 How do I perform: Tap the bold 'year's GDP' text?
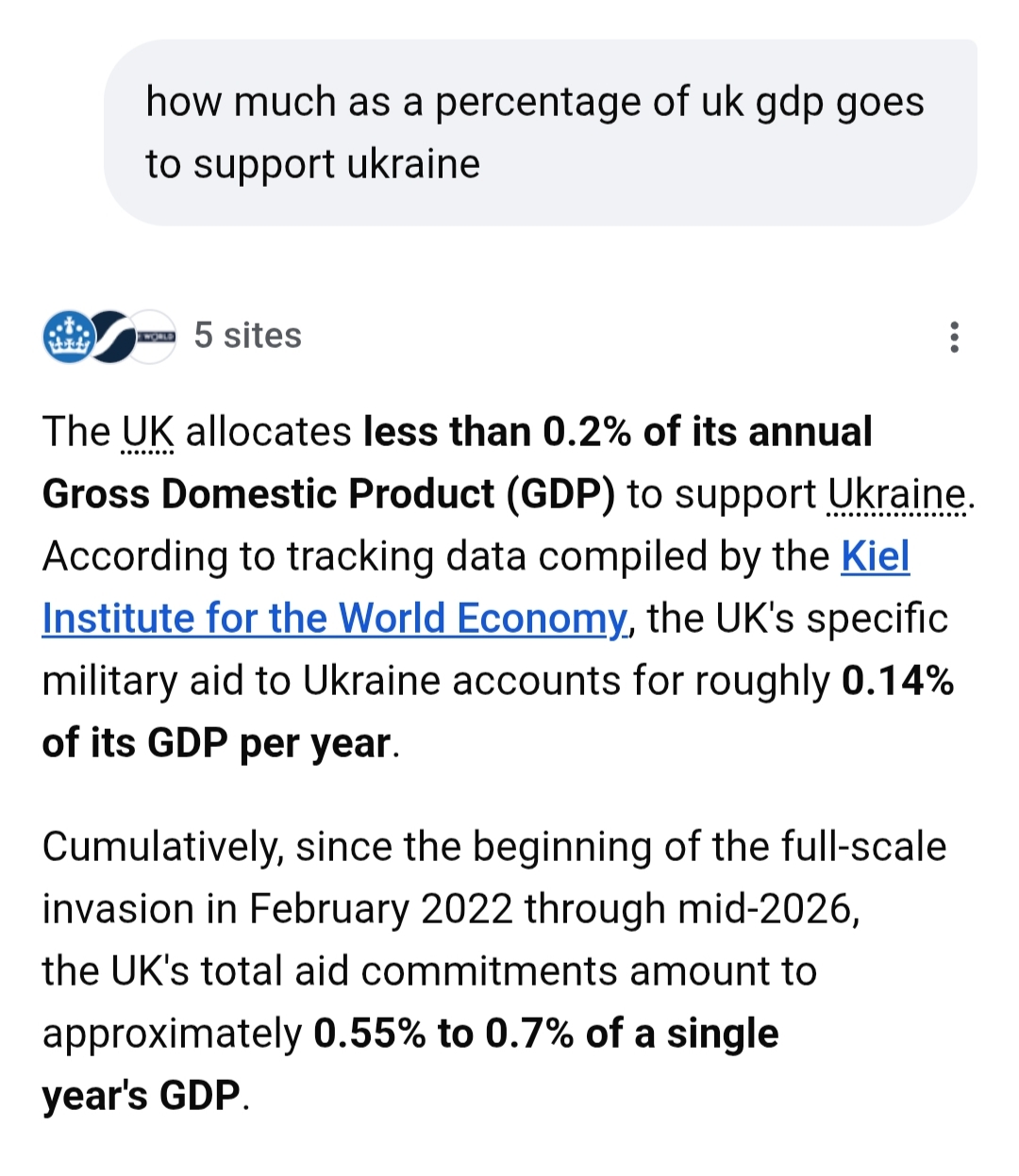(142, 1096)
